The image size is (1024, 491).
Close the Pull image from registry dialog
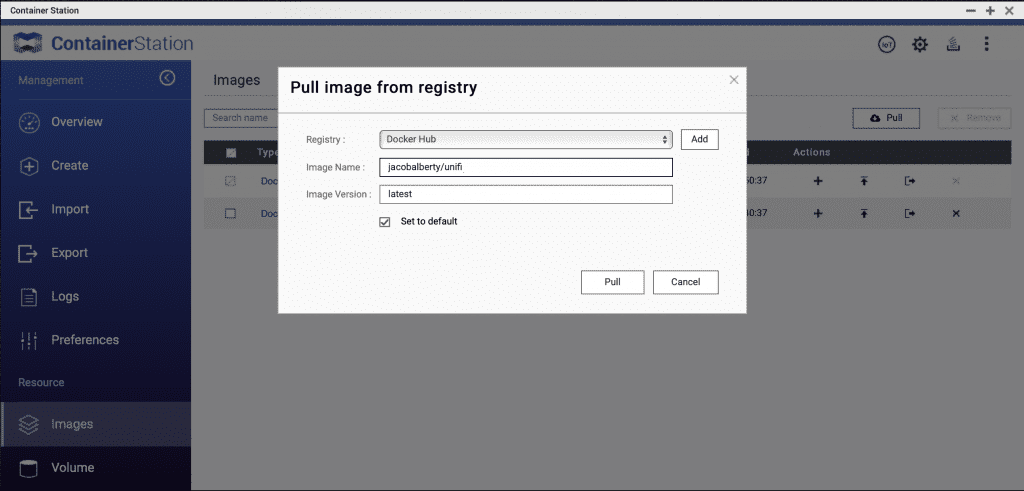click(734, 80)
